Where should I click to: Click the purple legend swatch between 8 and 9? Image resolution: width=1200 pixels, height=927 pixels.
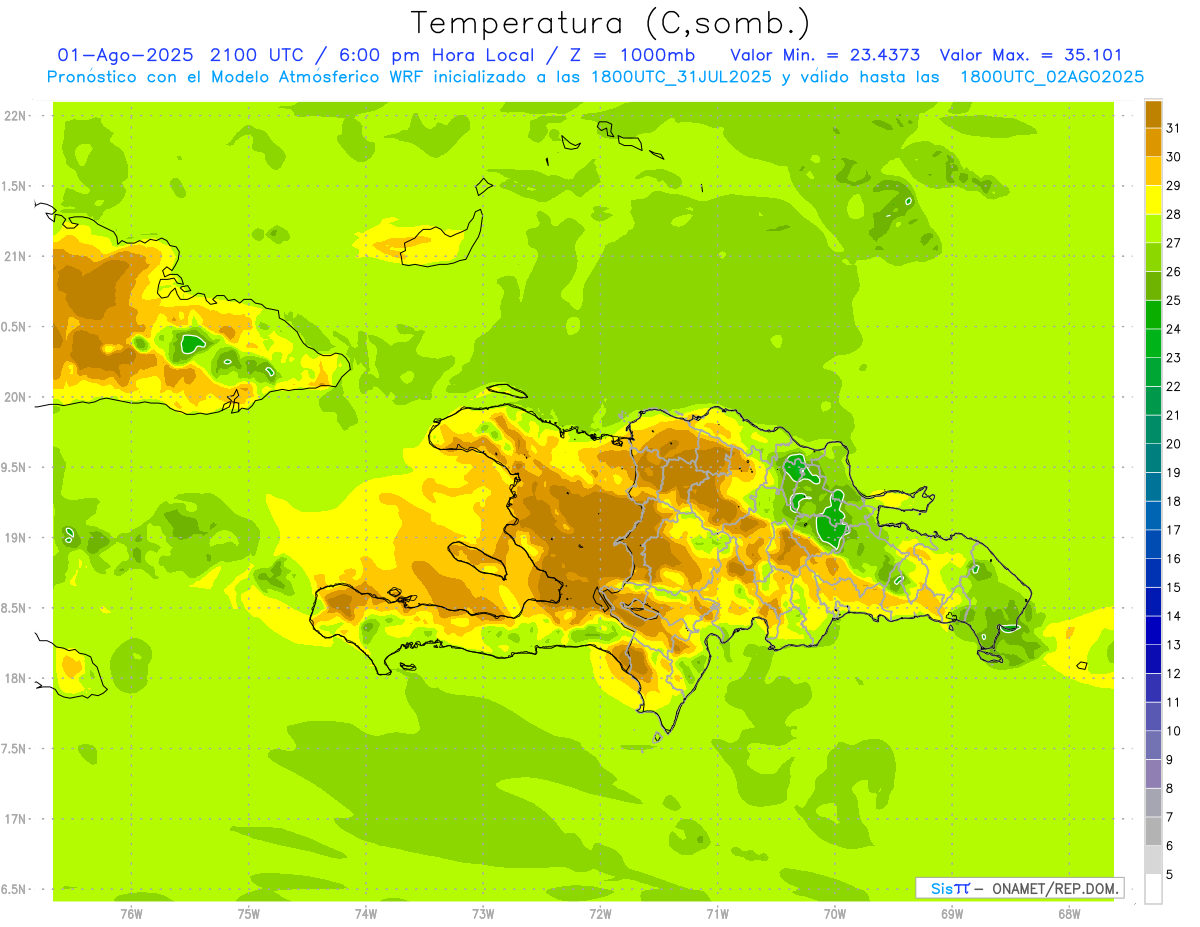tap(1153, 774)
